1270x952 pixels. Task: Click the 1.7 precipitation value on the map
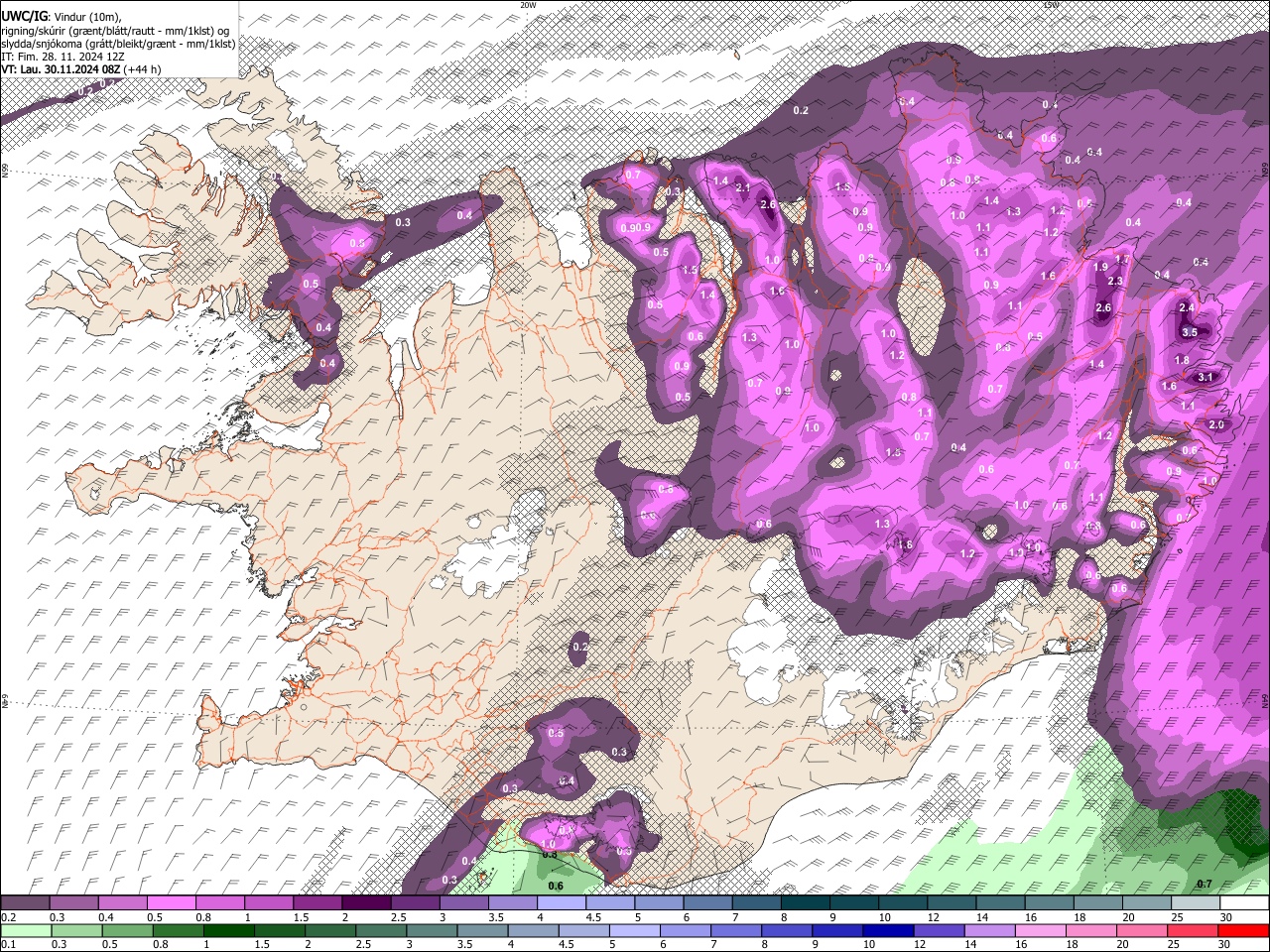pyautogui.click(x=1122, y=259)
